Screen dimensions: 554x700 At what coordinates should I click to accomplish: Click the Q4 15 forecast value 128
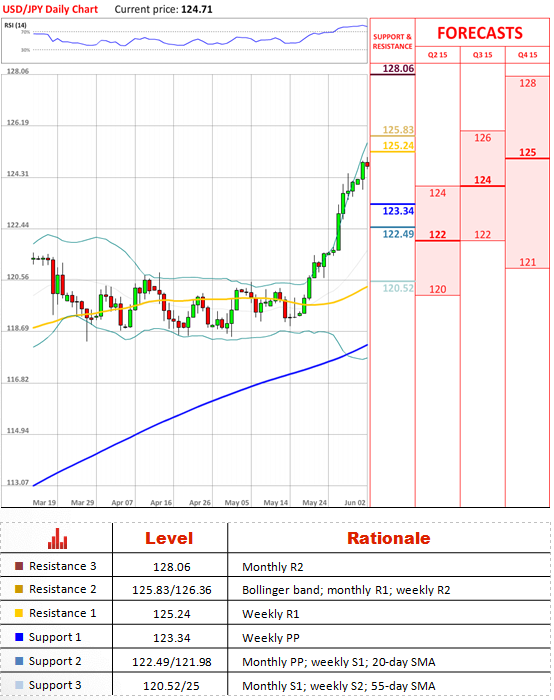tap(528, 83)
